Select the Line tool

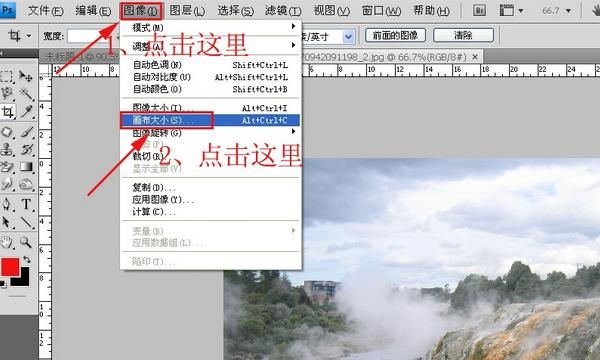pyautogui.click(x=26, y=222)
